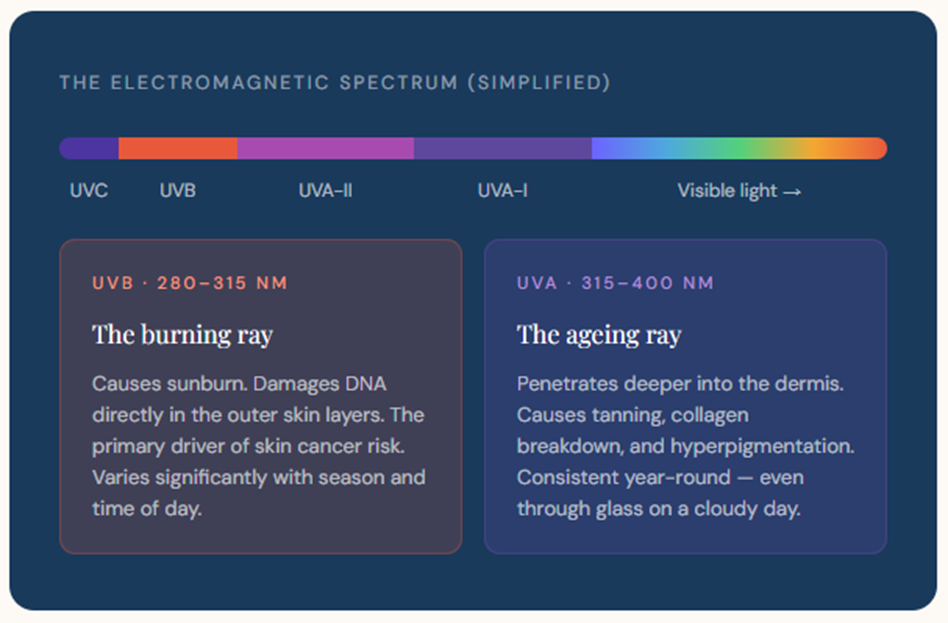Select the dark purple UVC segment of the bar
948x623 pixels.
pos(90,148)
